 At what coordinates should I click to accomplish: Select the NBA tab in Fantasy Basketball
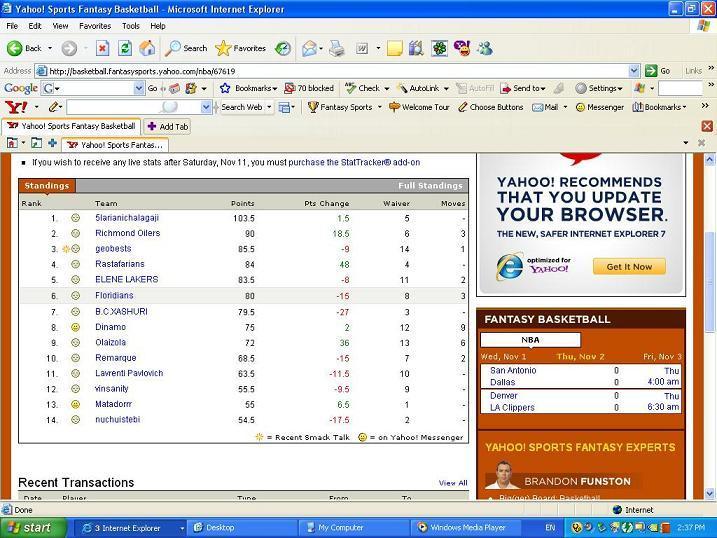point(530,340)
